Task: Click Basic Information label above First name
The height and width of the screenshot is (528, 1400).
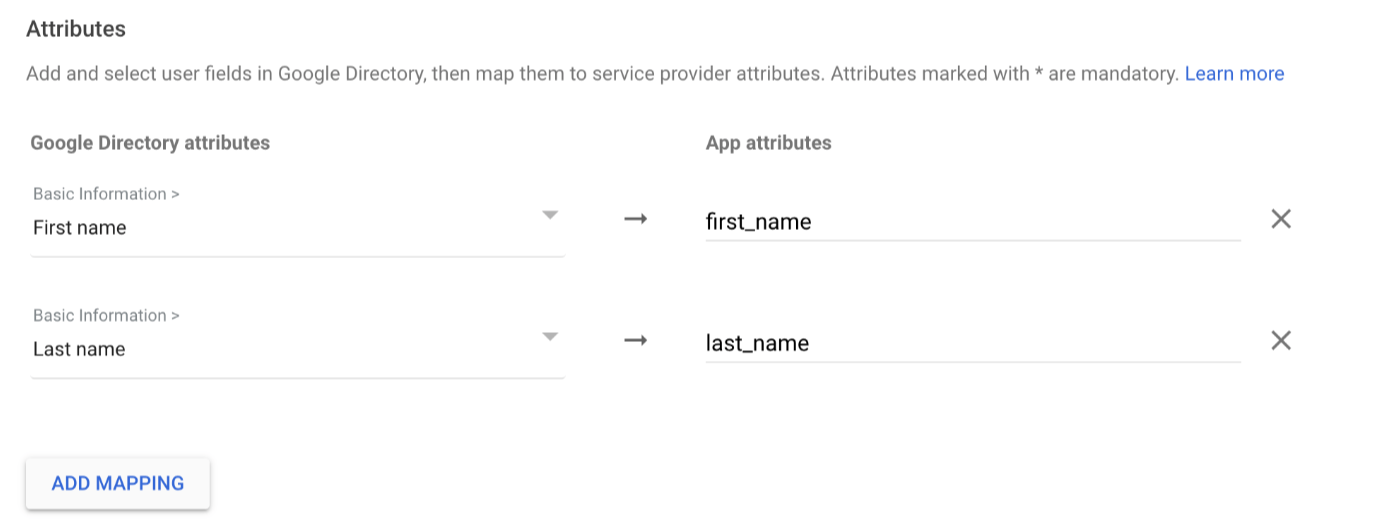Action: click(x=106, y=194)
